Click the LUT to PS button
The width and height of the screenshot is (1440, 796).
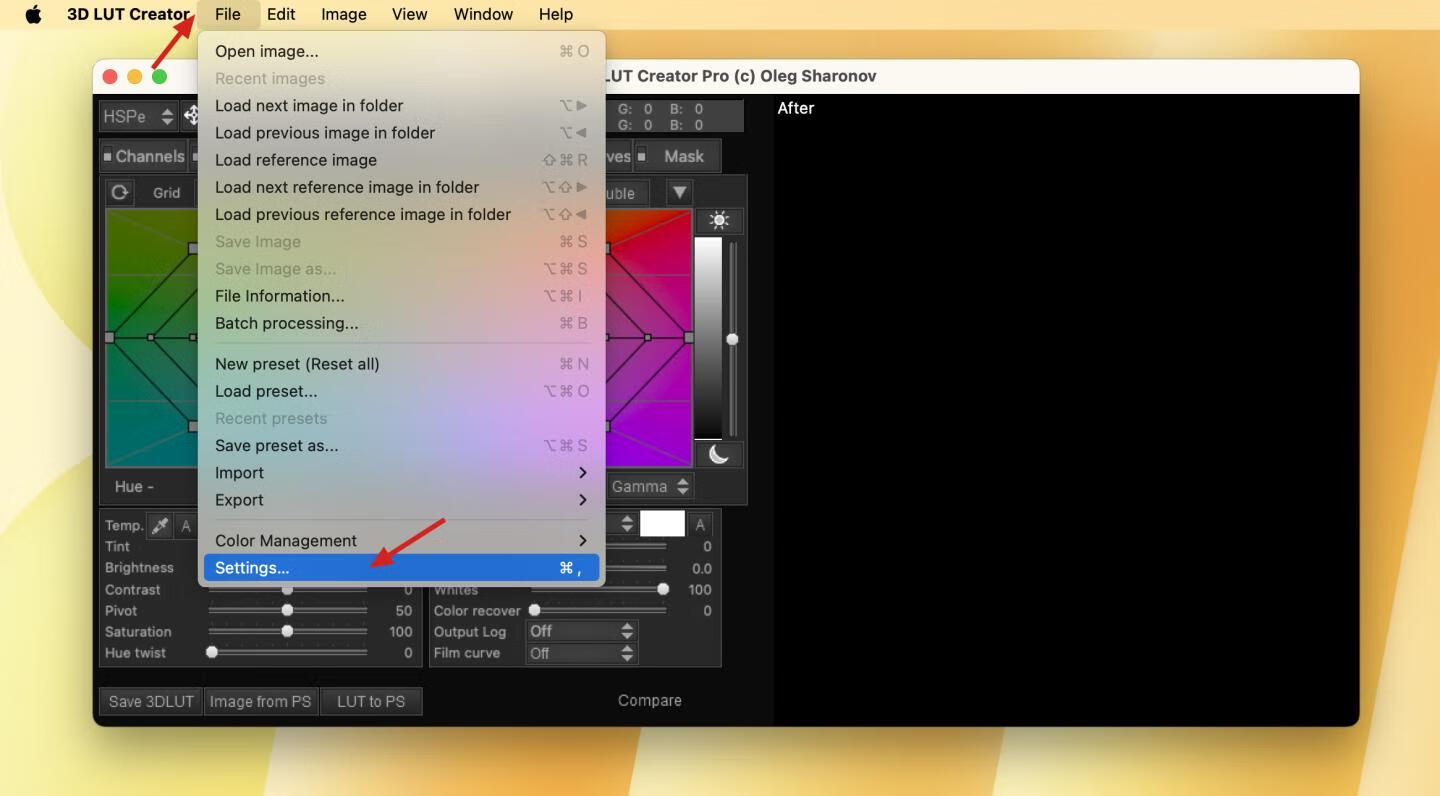pyautogui.click(x=371, y=701)
